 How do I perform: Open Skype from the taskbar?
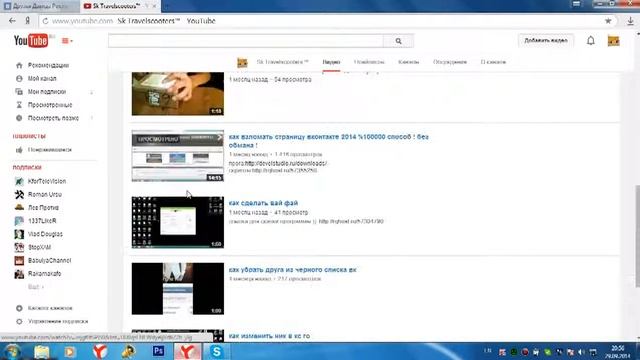pyautogui.click(x=216, y=351)
